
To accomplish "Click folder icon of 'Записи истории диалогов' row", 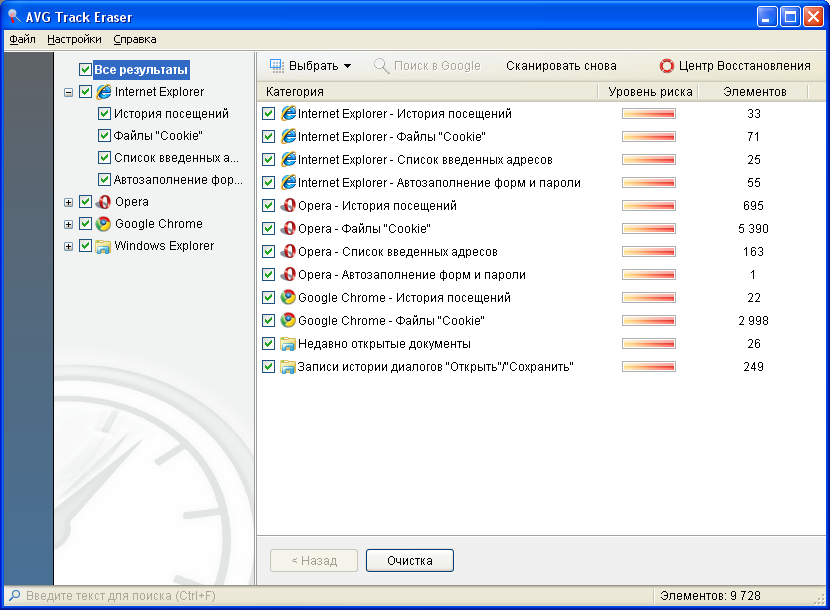I will coord(288,366).
